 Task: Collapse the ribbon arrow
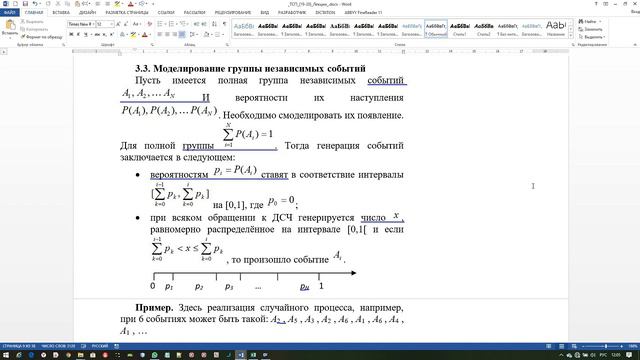635,45
